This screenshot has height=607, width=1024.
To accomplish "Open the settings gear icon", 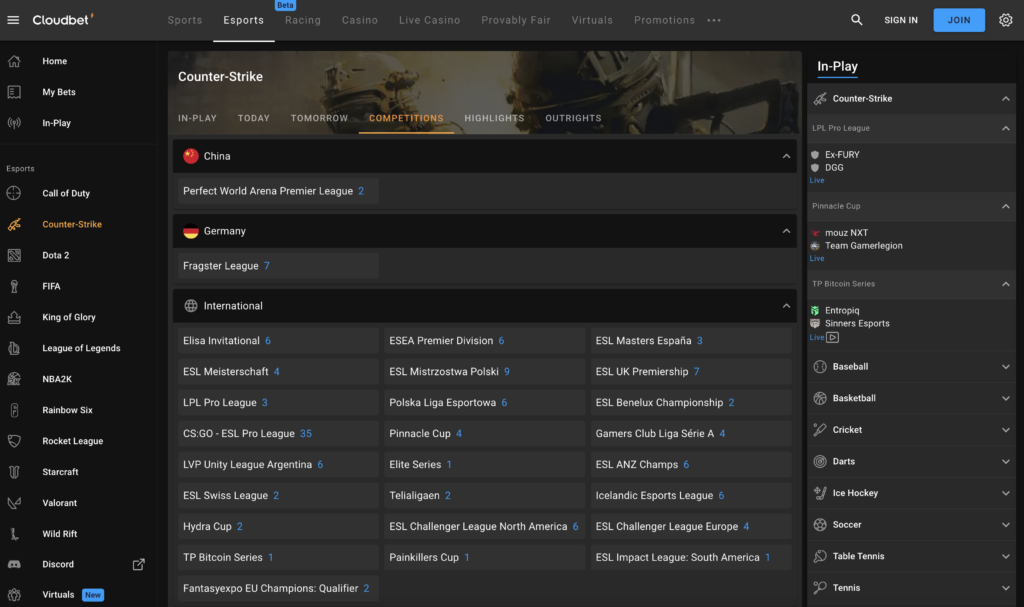I will click(x=1005, y=20).
